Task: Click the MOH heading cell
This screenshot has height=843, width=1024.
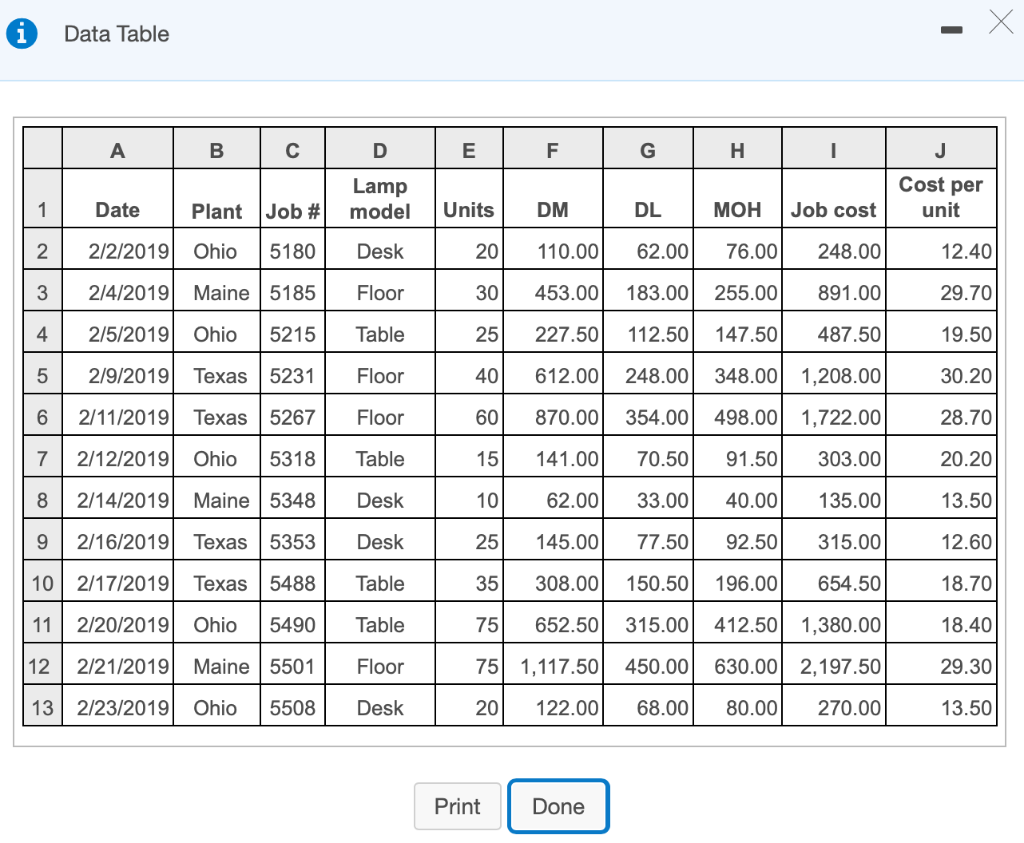Action: coord(737,199)
